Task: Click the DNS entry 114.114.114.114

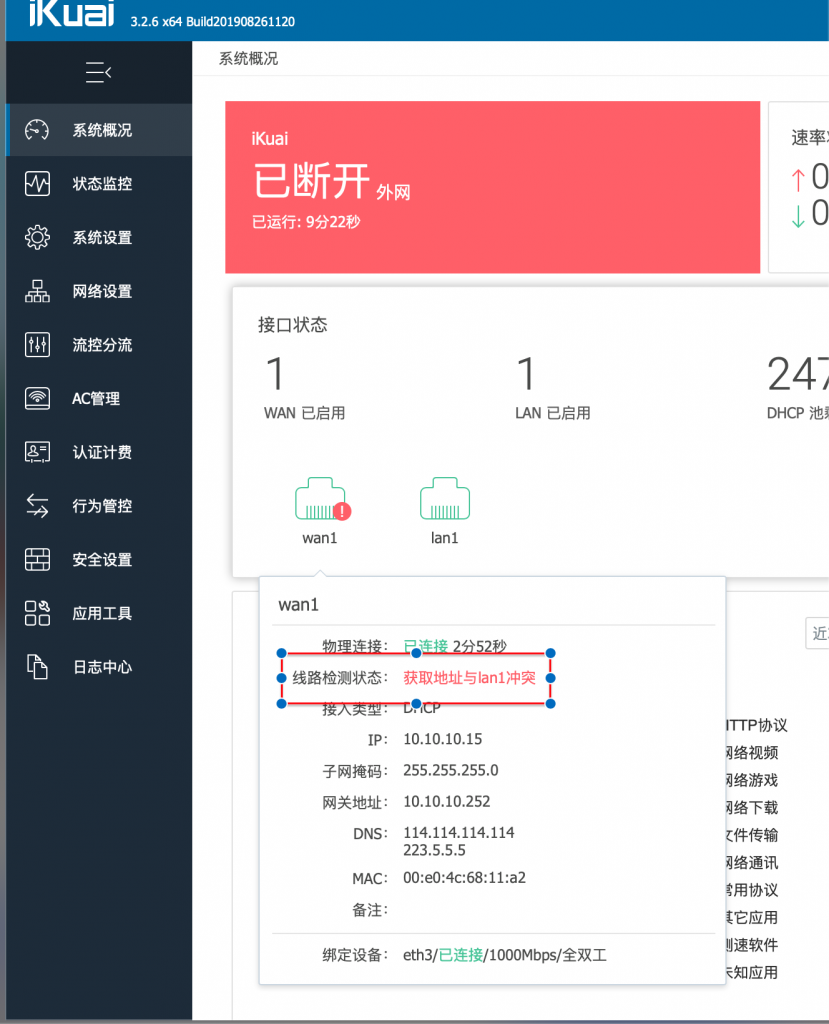Action: [x=459, y=833]
